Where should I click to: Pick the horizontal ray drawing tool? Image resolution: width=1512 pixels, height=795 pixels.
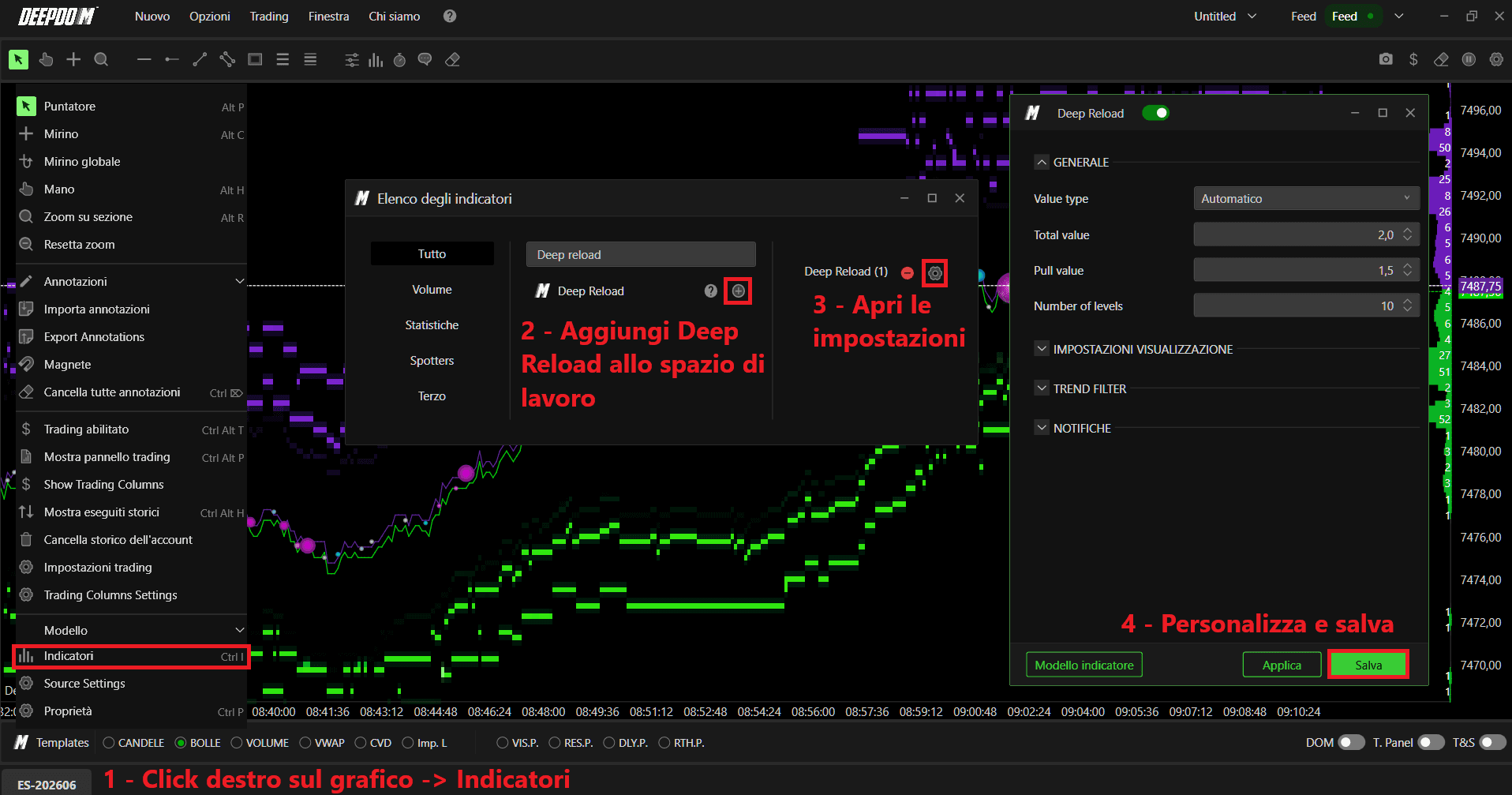pyautogui.click(x=171, y=59)
